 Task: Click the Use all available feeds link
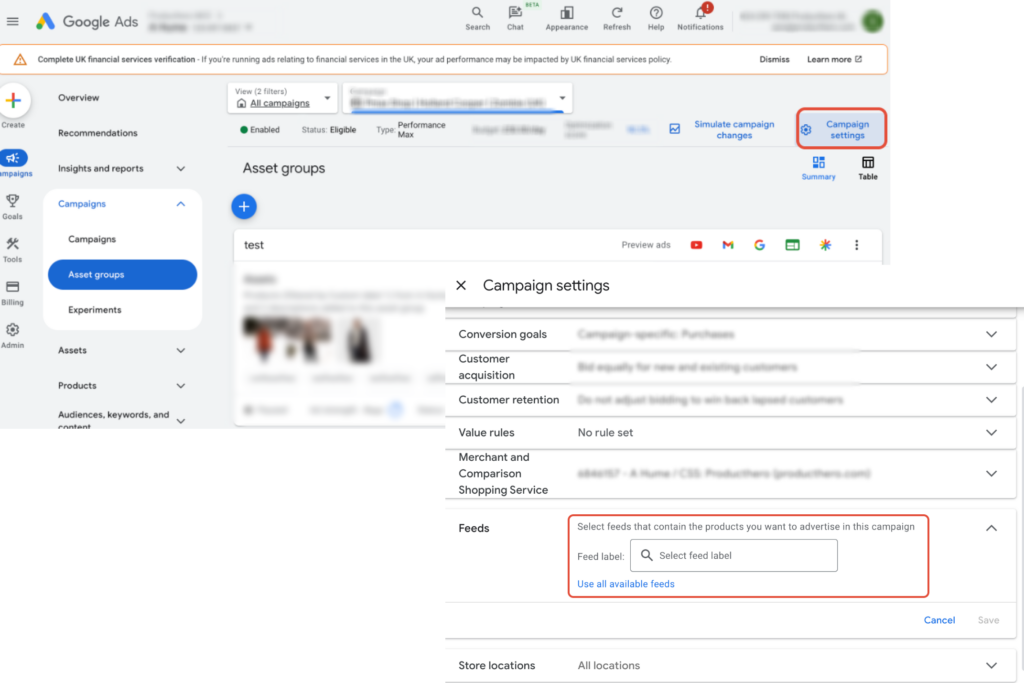coord(625,583)
